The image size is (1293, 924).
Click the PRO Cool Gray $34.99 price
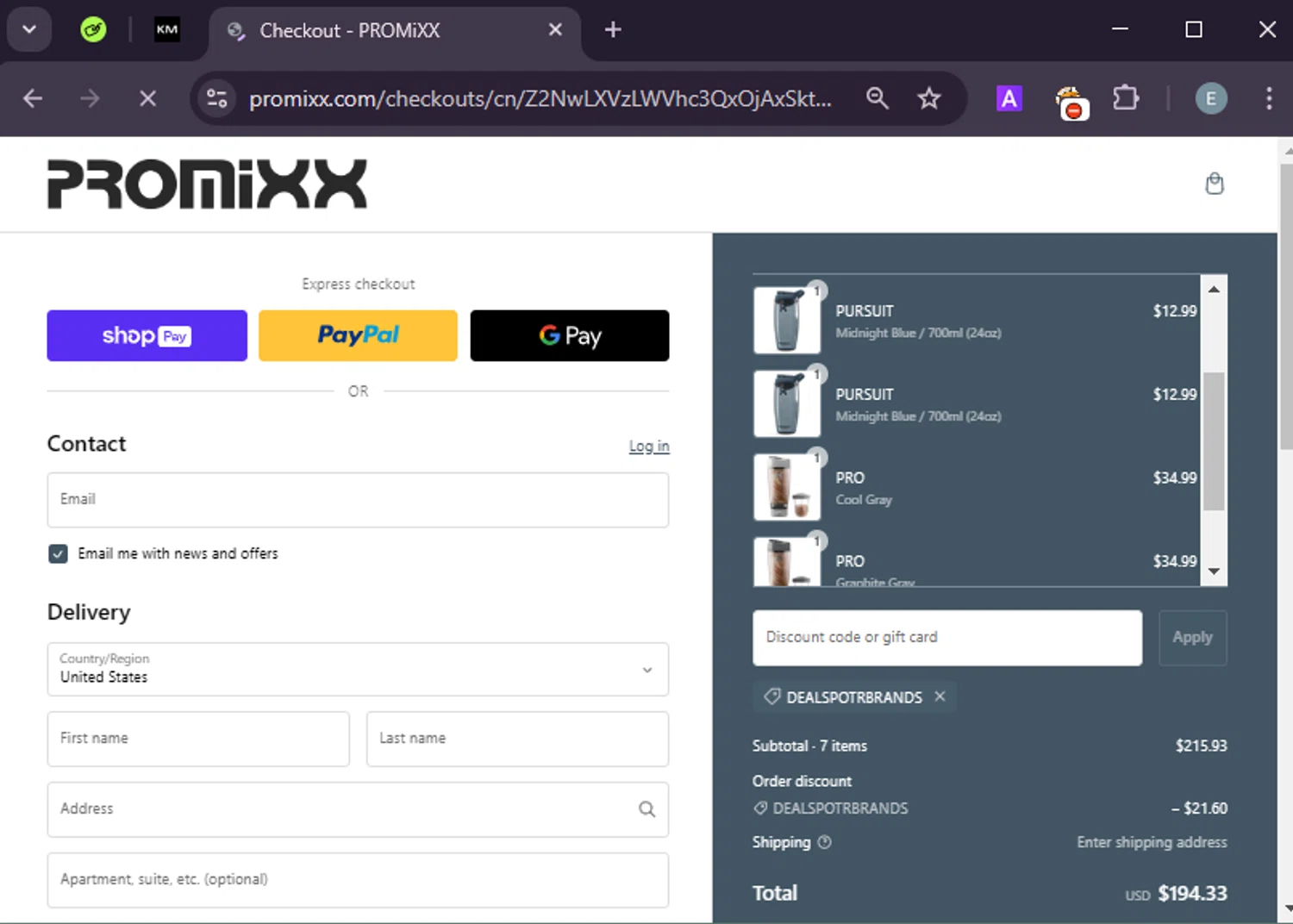1175,478
